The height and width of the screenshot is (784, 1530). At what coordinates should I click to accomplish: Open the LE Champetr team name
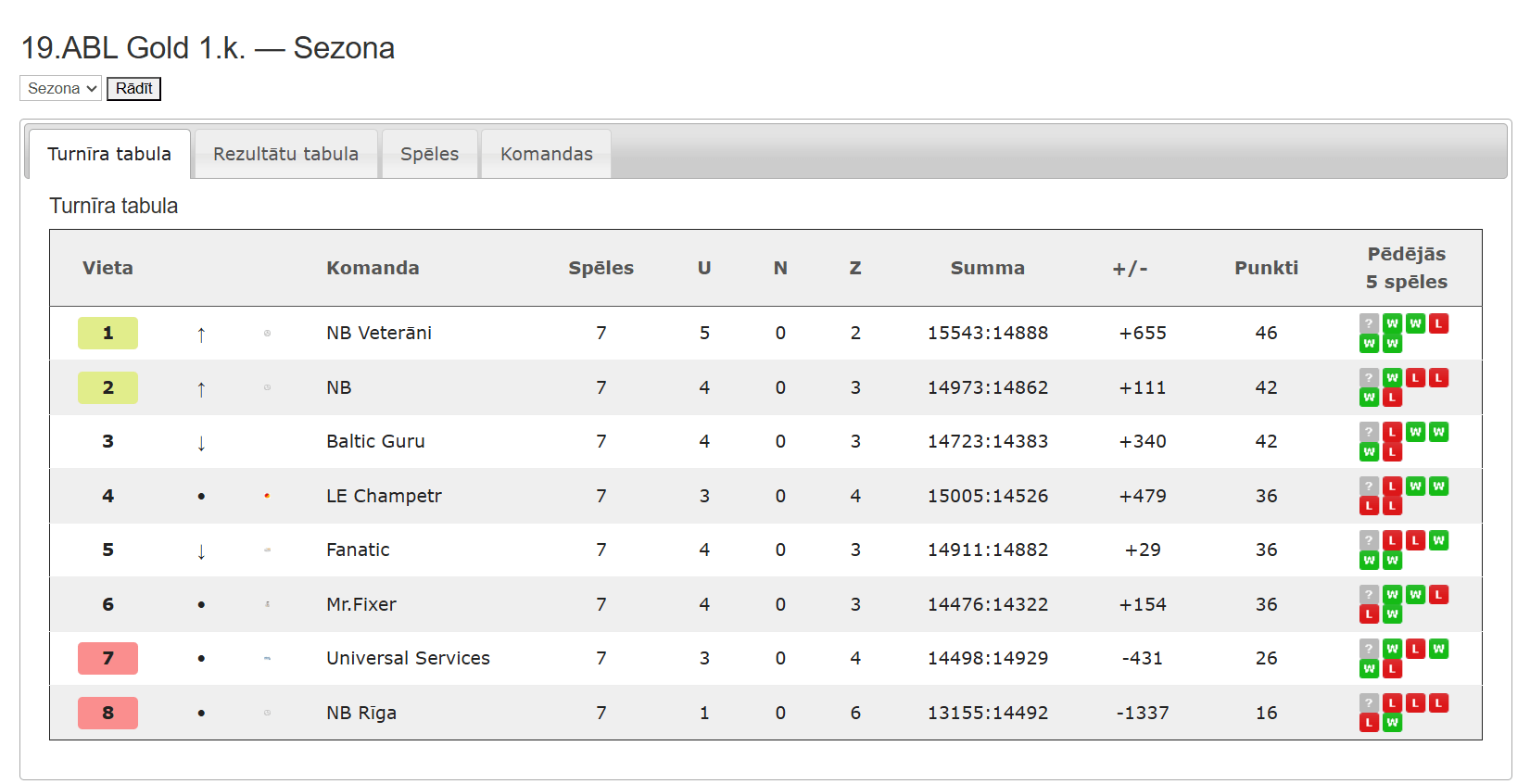(x=384, y=496)
